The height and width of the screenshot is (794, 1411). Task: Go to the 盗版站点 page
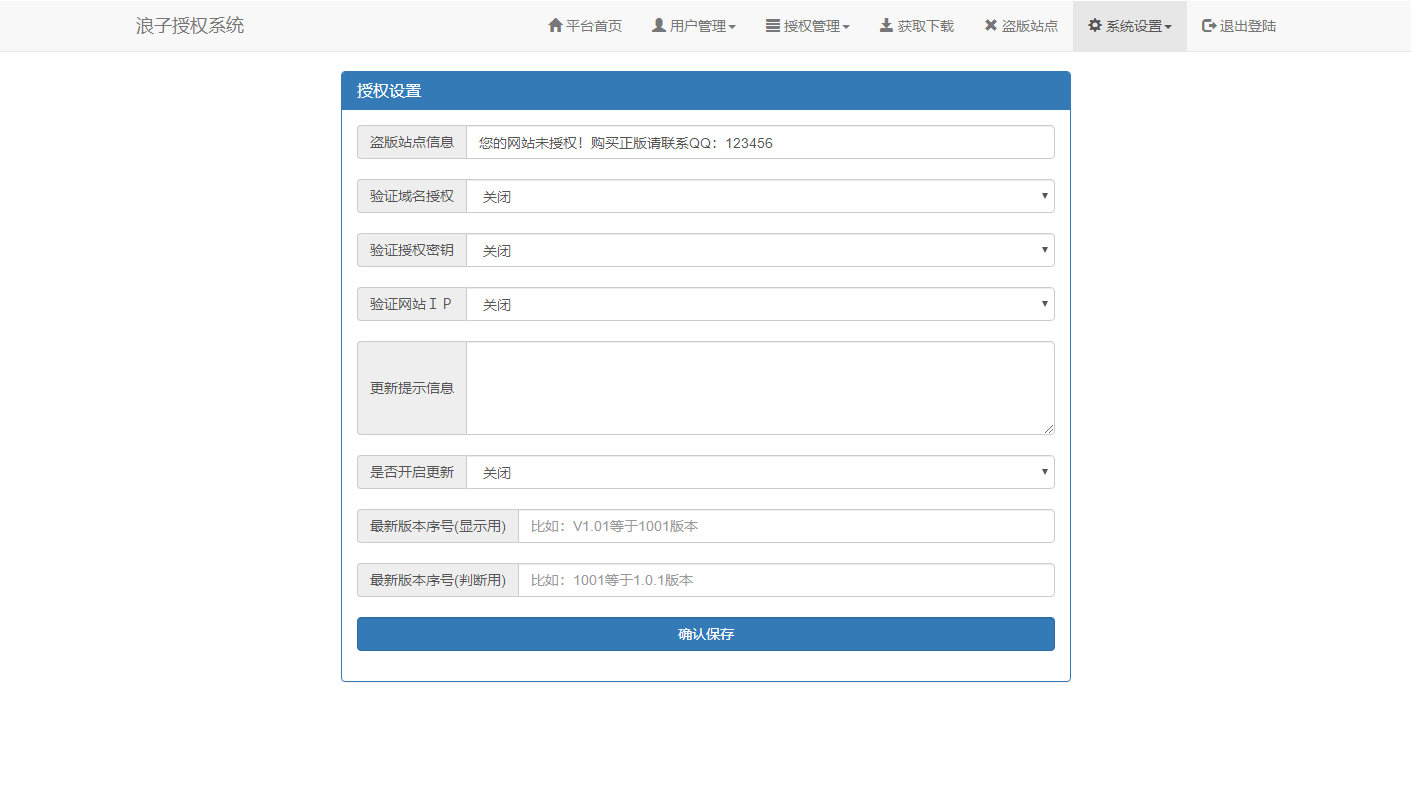[x=1020, y=25]
